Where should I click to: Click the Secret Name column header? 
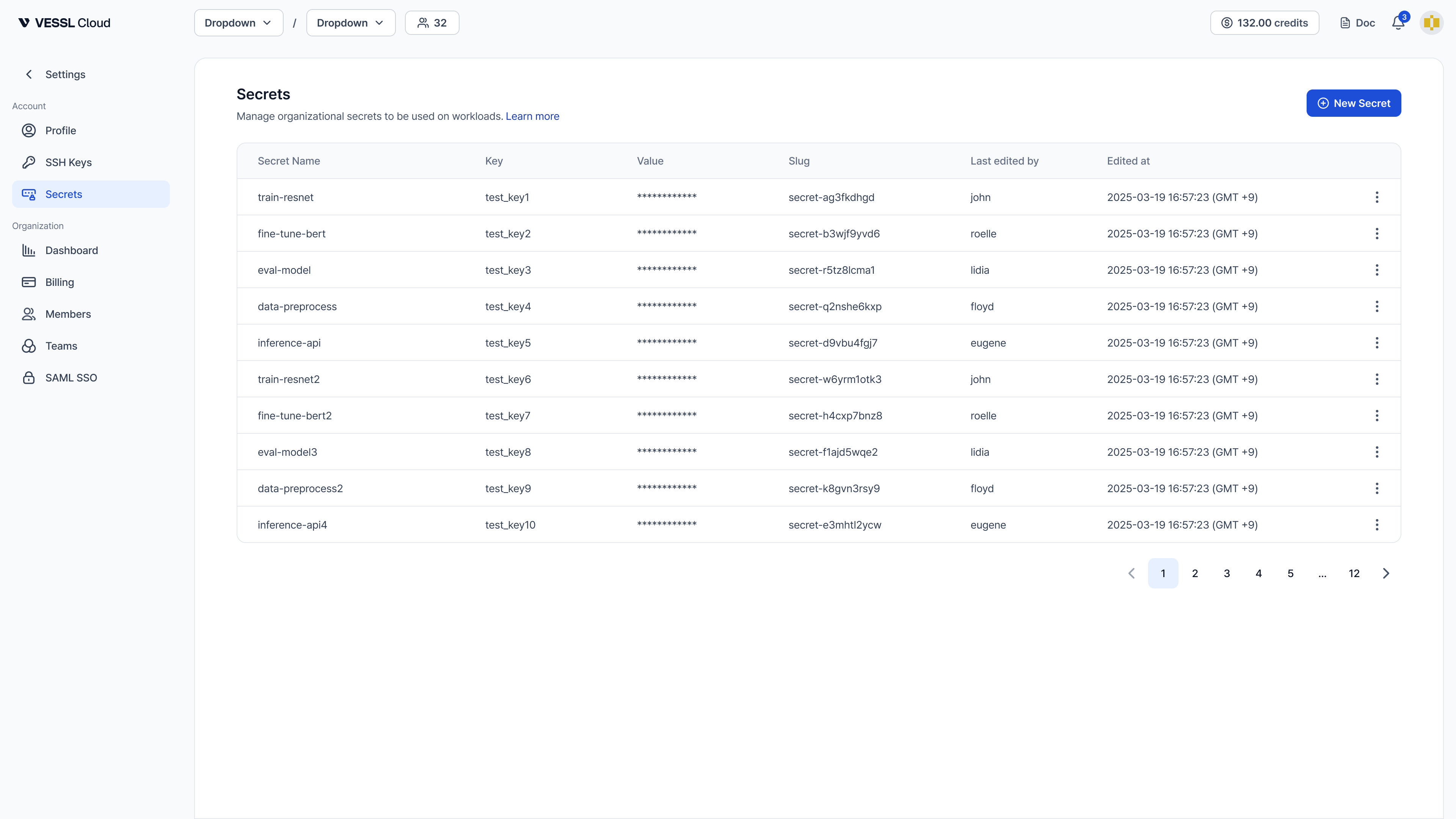(289, 161)
